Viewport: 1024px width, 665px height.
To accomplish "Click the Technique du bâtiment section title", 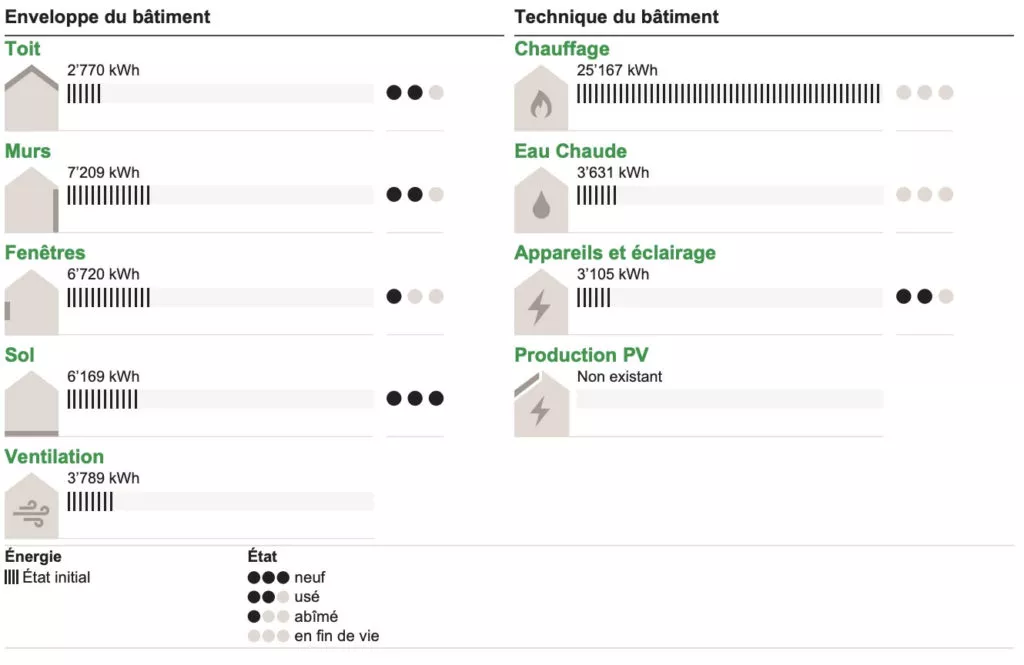I will pyautogui.click(x=616, y=17).
